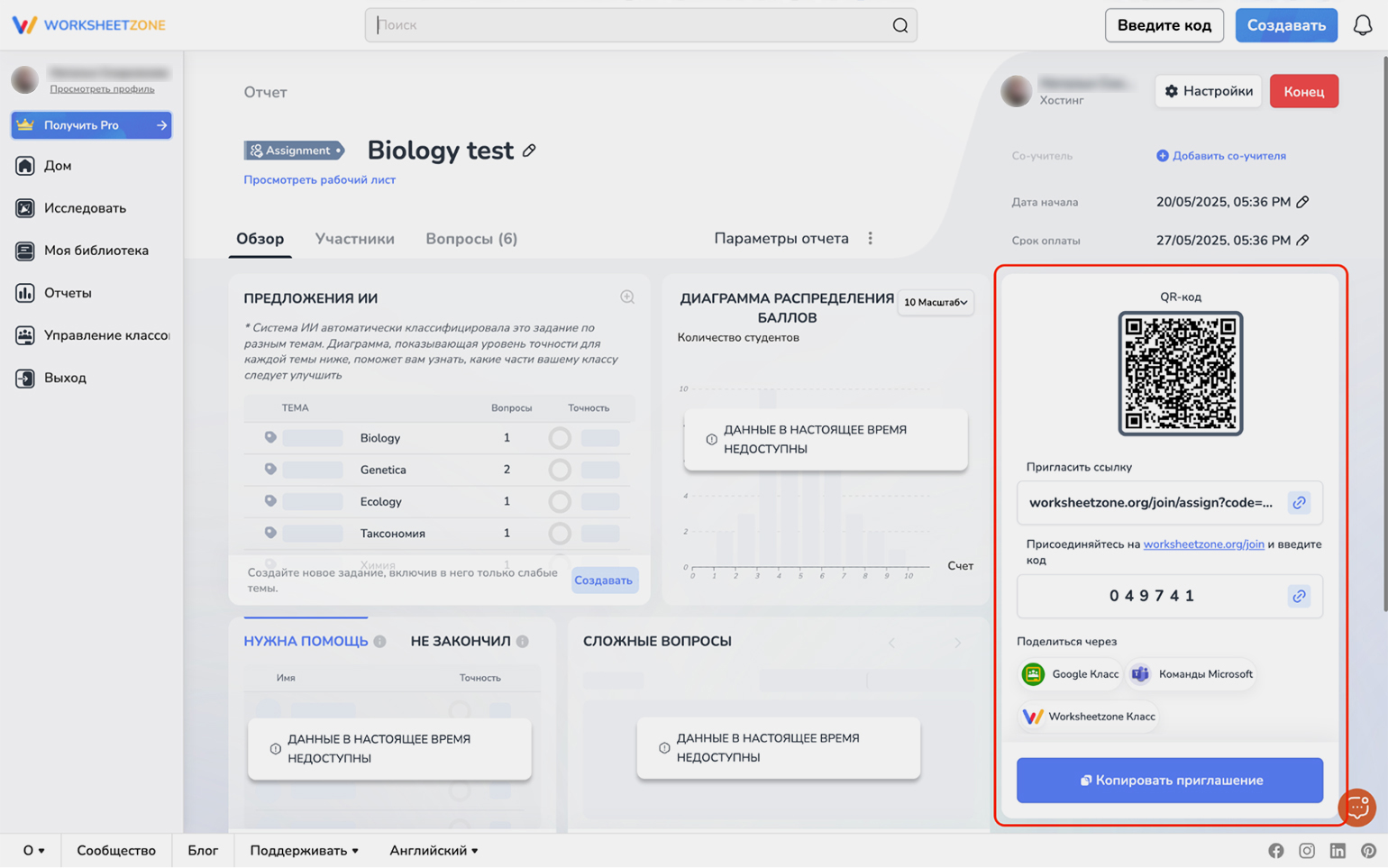This screenshot has width=1388, height=868.
Task: Zoom into ПРЕДЛОЖЕНИЯ ИИ panel magnifier
Action: coord(627,297)
